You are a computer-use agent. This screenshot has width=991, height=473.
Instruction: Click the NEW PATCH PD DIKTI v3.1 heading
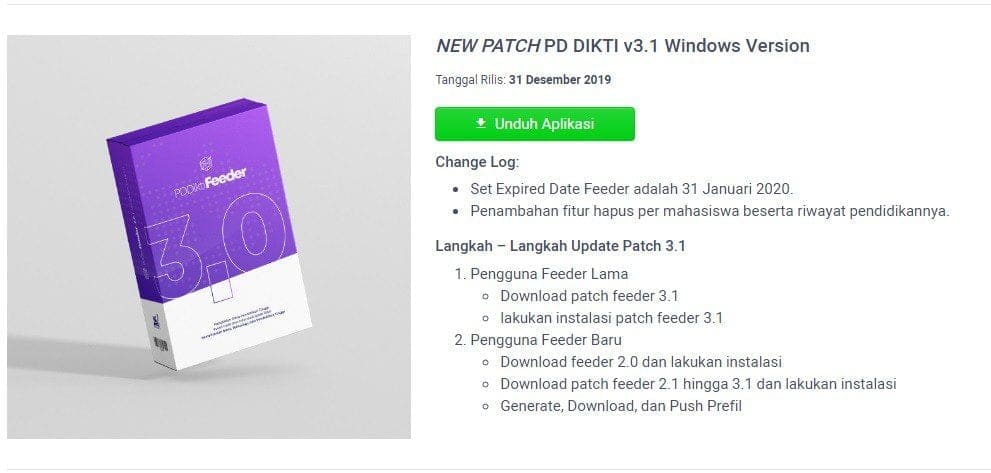click(x=623, y=46)
